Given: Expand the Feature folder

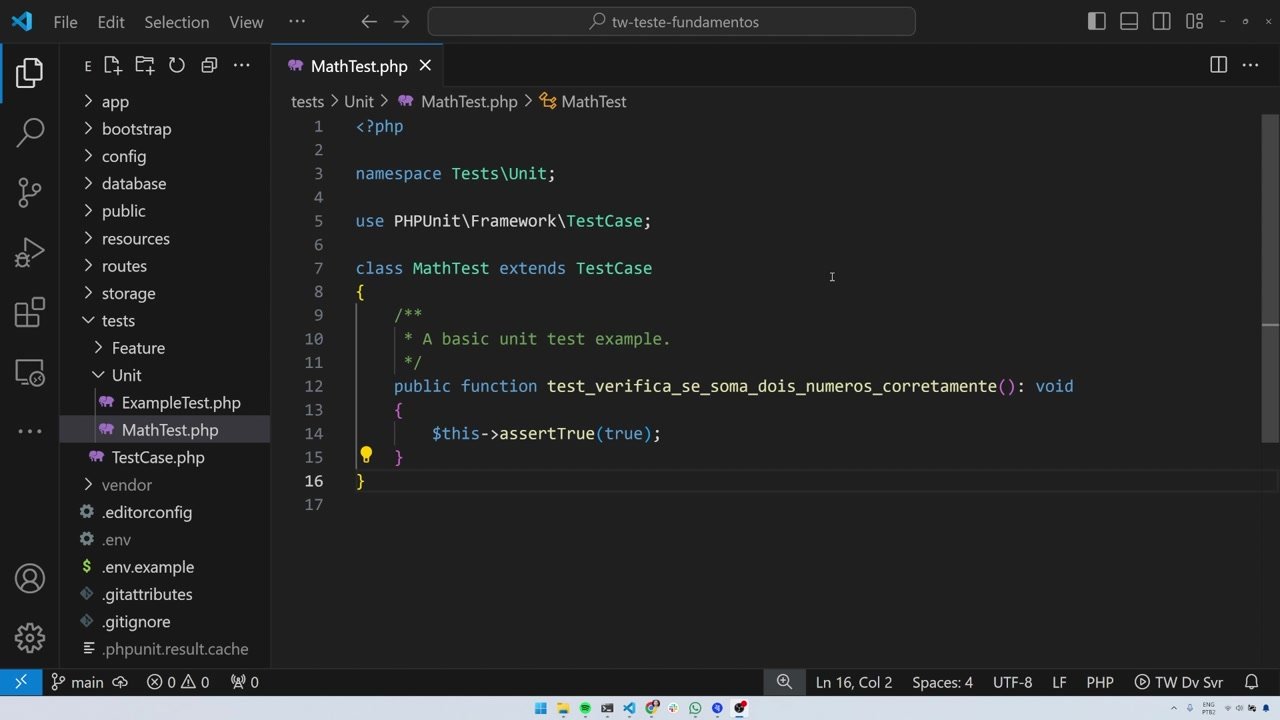Looking at the screenshot, I should pyautogui.click(x=138, y=348).
